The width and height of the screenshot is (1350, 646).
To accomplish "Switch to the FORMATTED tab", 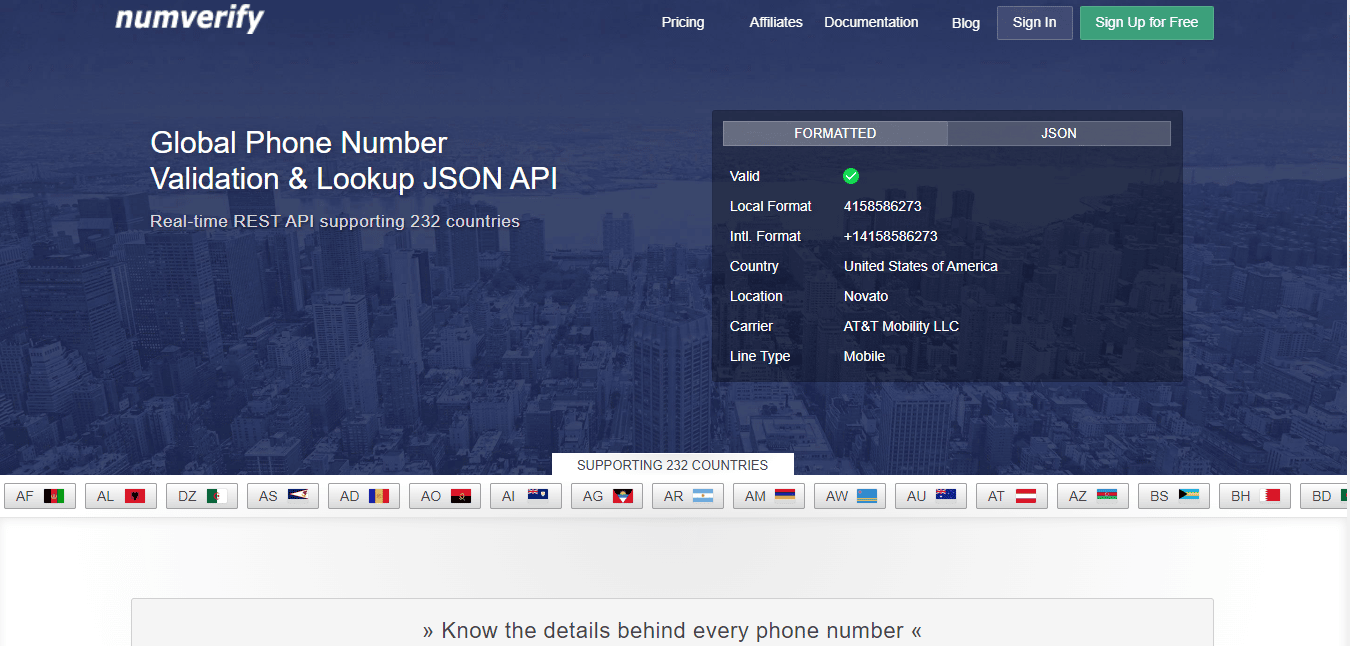I will tap(835, 132).
